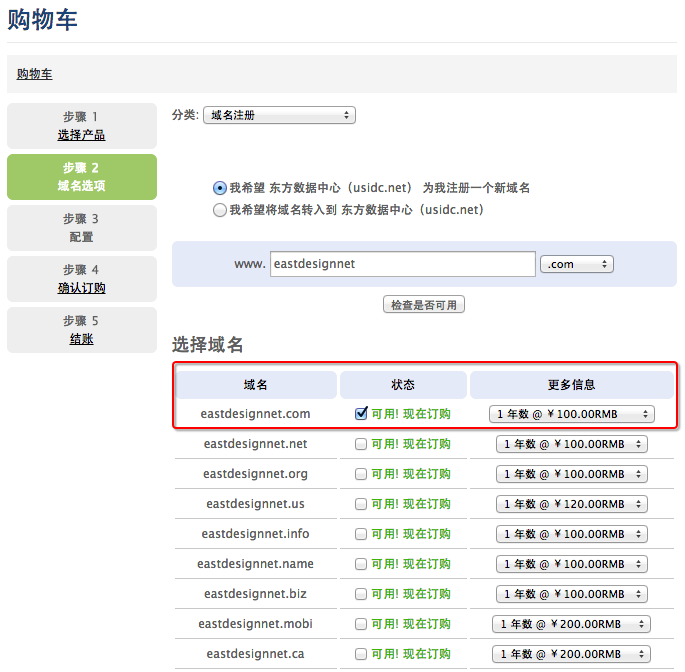
Task: Open the 分类 域名注册 dropdown
Action: [279, 115]
